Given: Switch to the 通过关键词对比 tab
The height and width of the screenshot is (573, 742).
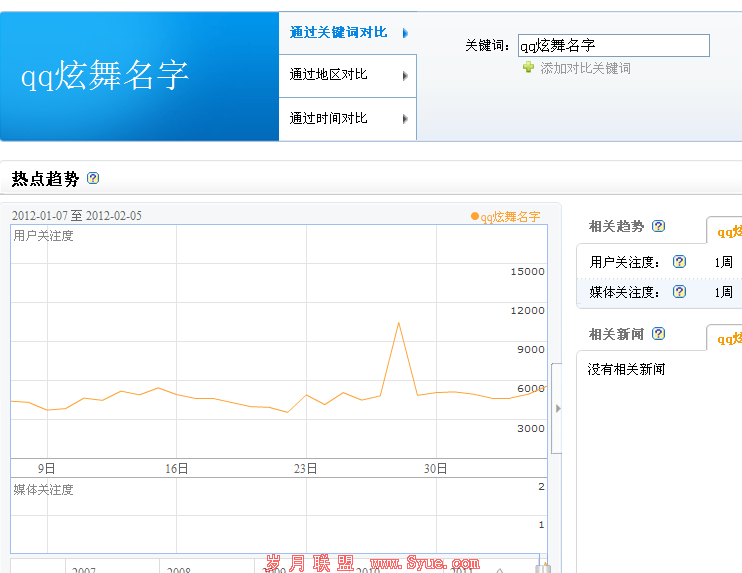Looking at the screenshot, I should pos(338,32).
